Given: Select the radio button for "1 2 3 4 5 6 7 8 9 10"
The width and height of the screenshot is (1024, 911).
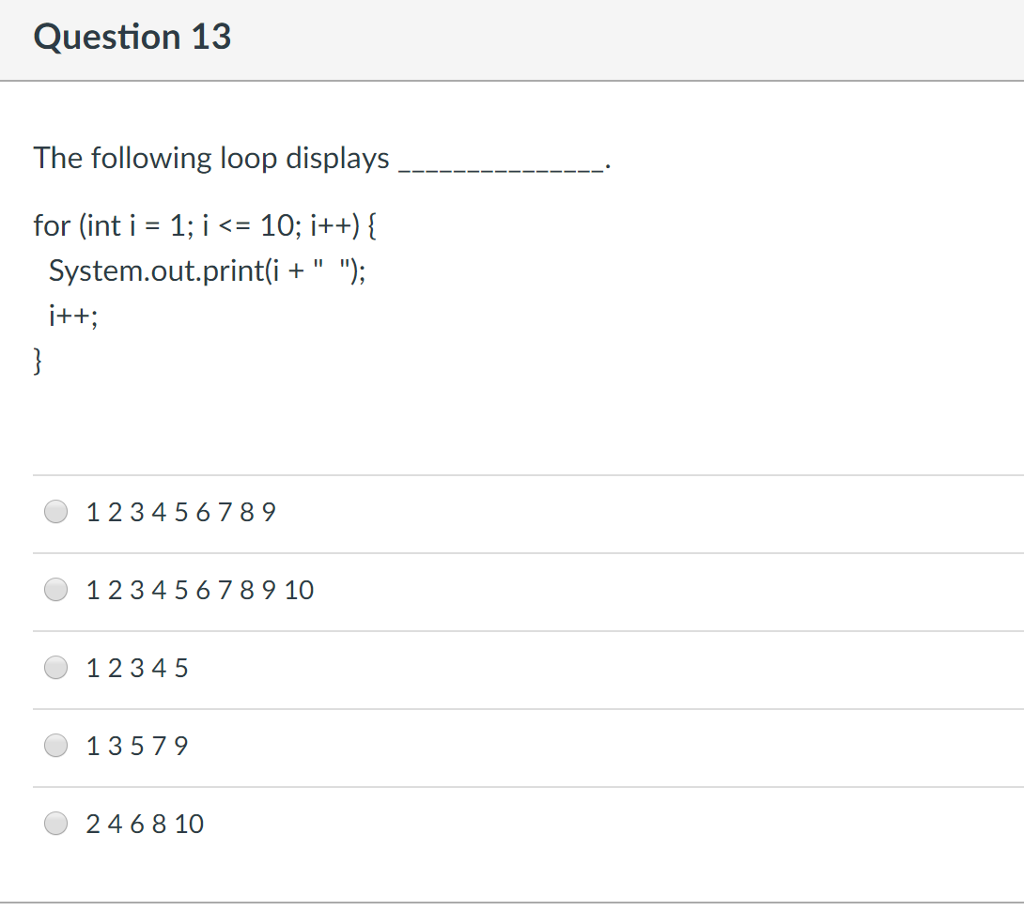Looking at the screenshot, I should pyautogui.click(x=56, y=589).
